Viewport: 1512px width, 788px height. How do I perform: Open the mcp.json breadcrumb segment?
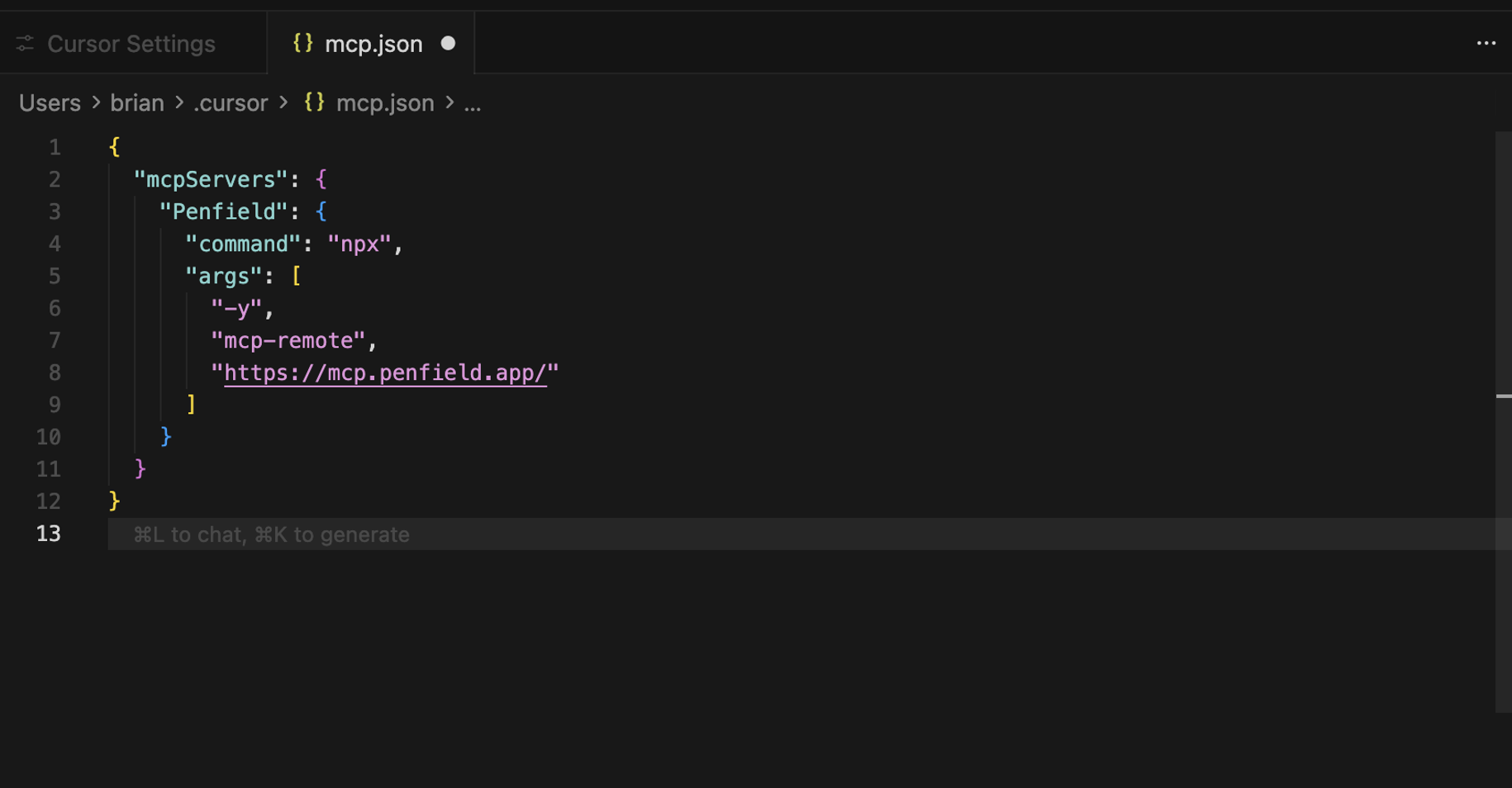(385, 103)
